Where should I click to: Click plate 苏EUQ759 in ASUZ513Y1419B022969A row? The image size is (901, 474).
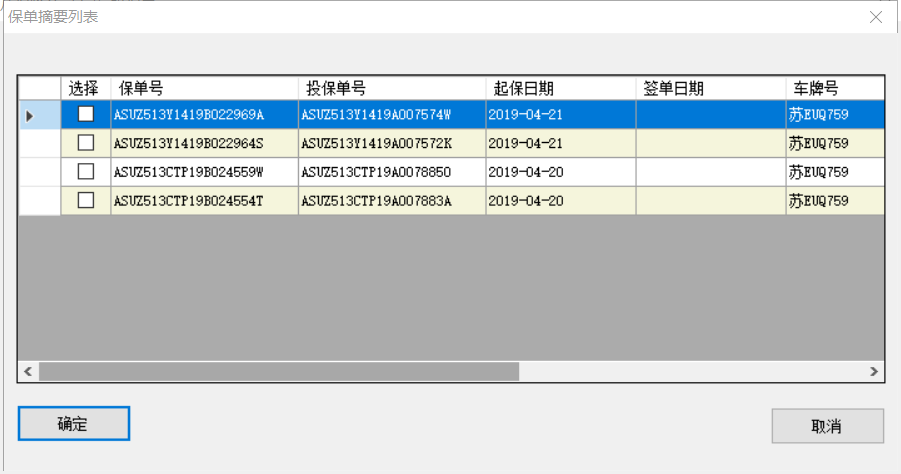835,114
